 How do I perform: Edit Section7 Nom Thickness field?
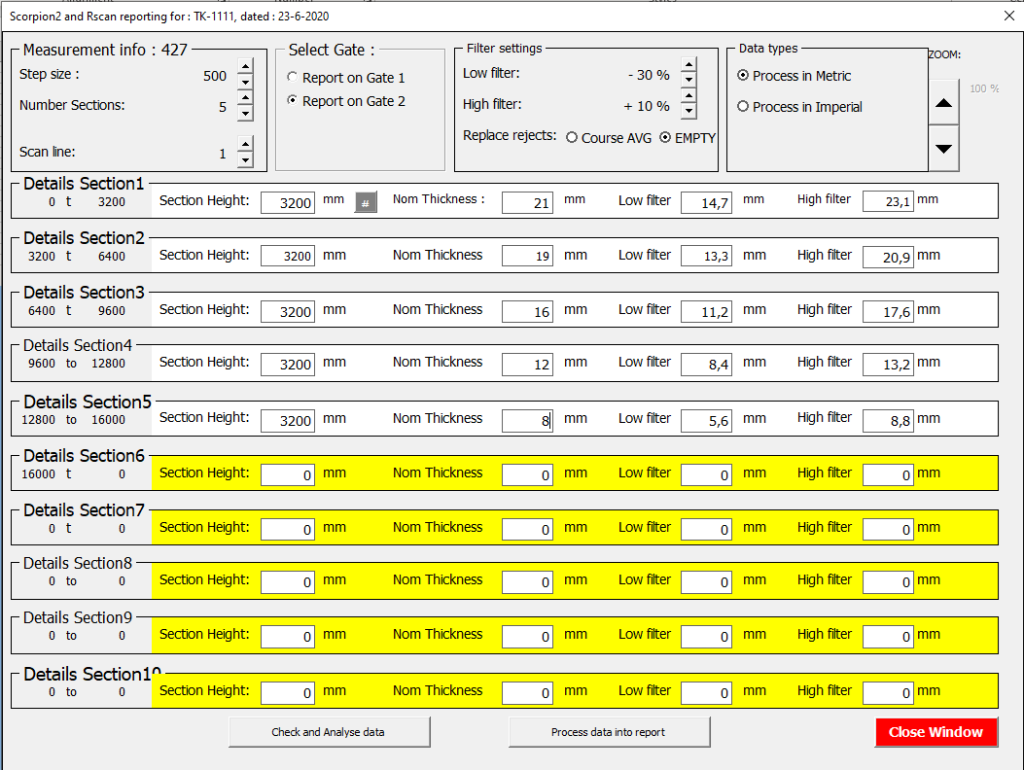528,530
